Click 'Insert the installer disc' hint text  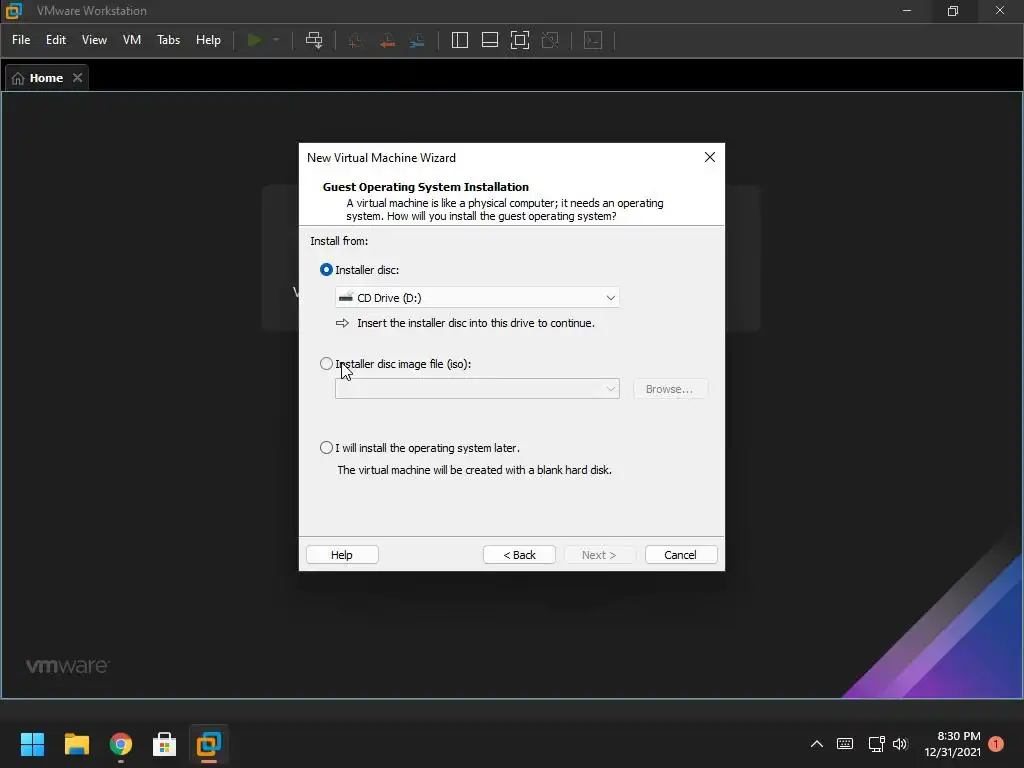click(476, 323)
